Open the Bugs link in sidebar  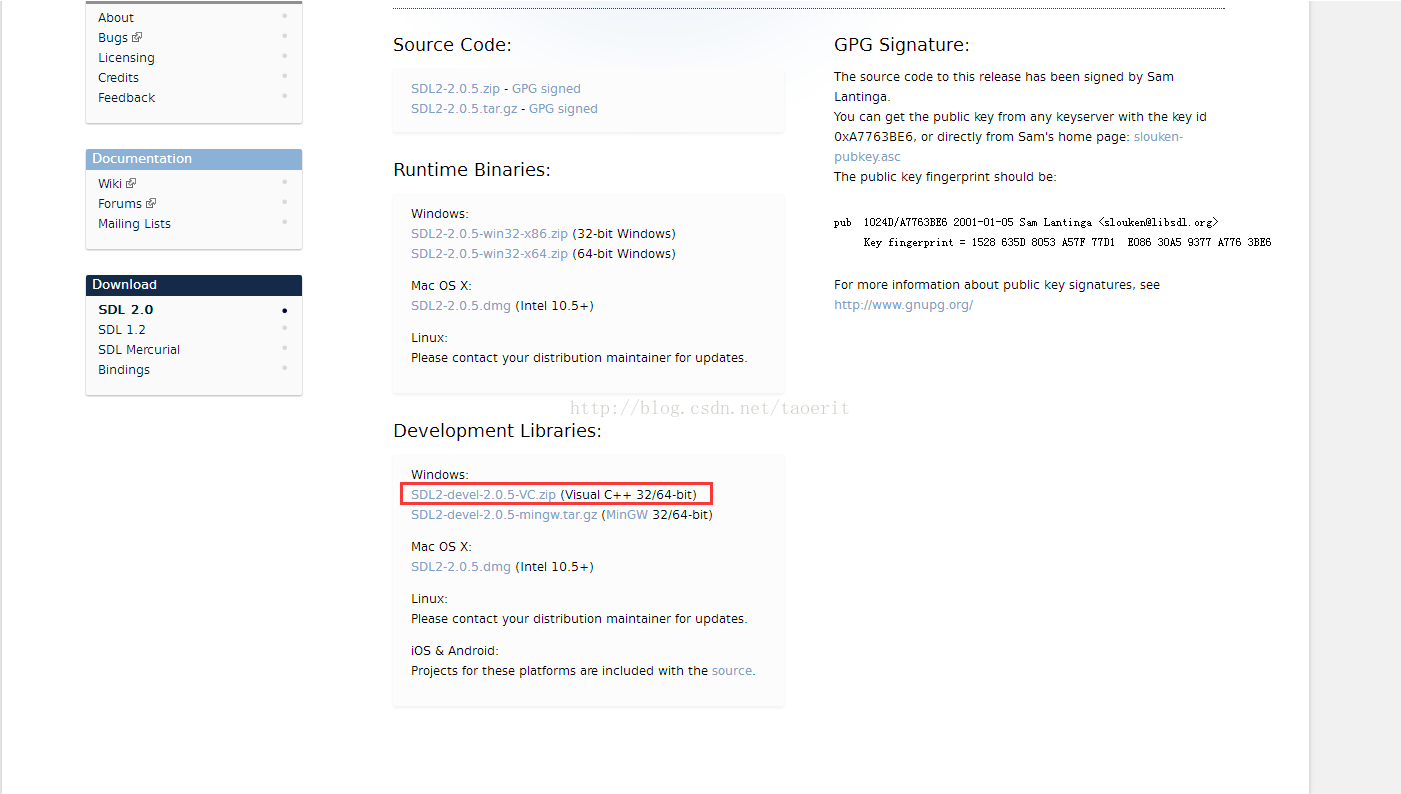(113, 37)
